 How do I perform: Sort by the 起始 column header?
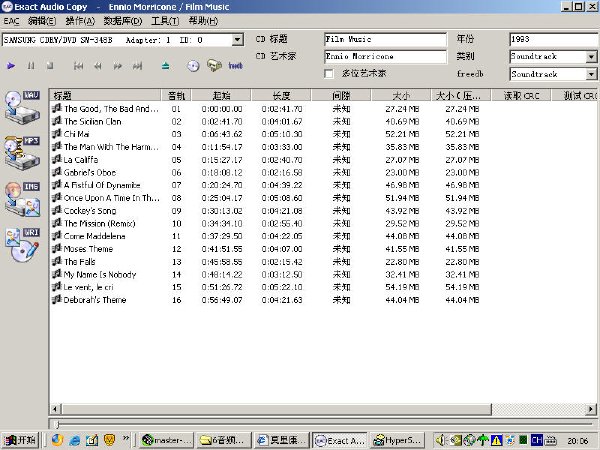pyautogui.click(x=221, y=95)
